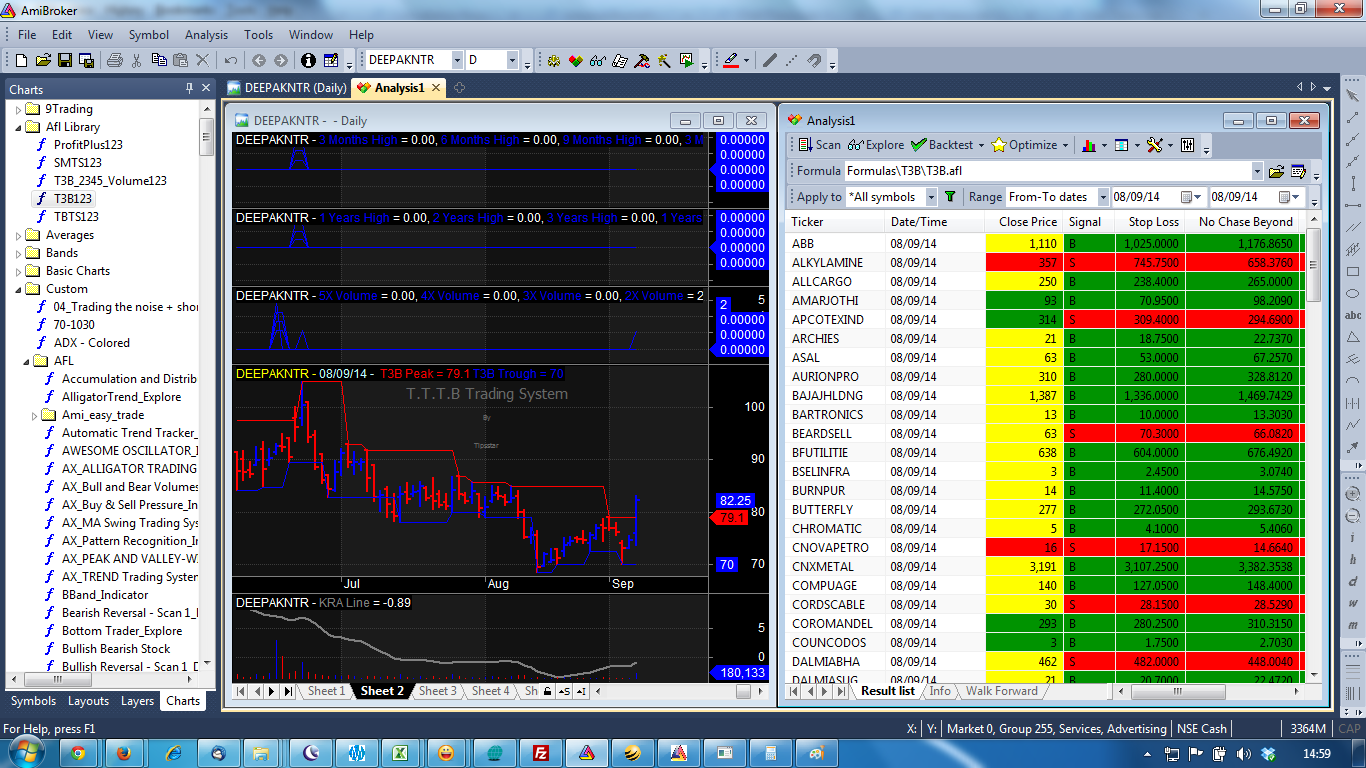1366x768 pixels.
Task: Open the Backtest dropdown arrow
Action: coord(981,145)
